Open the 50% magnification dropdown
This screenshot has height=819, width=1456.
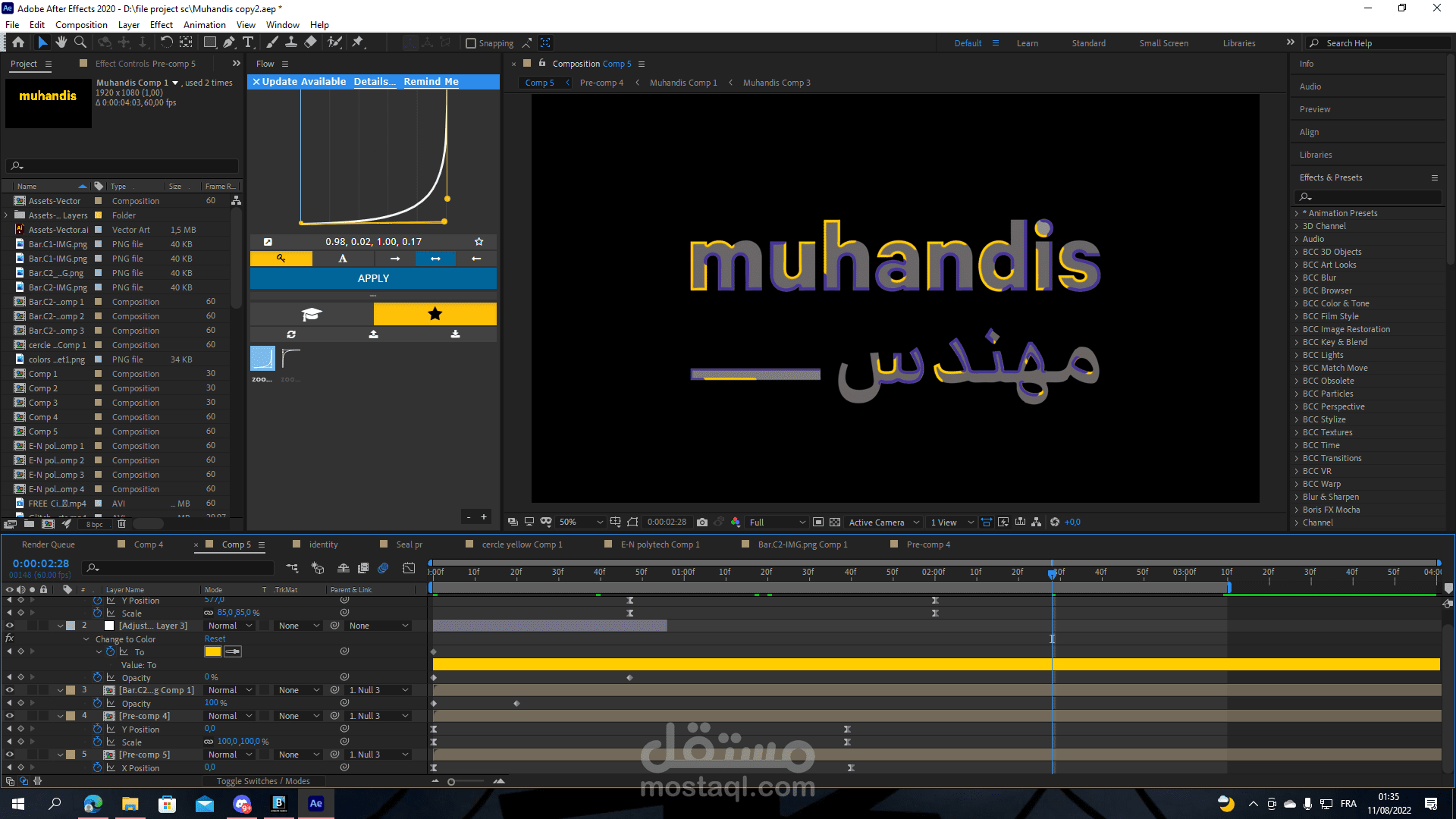[x=581, y=522]
